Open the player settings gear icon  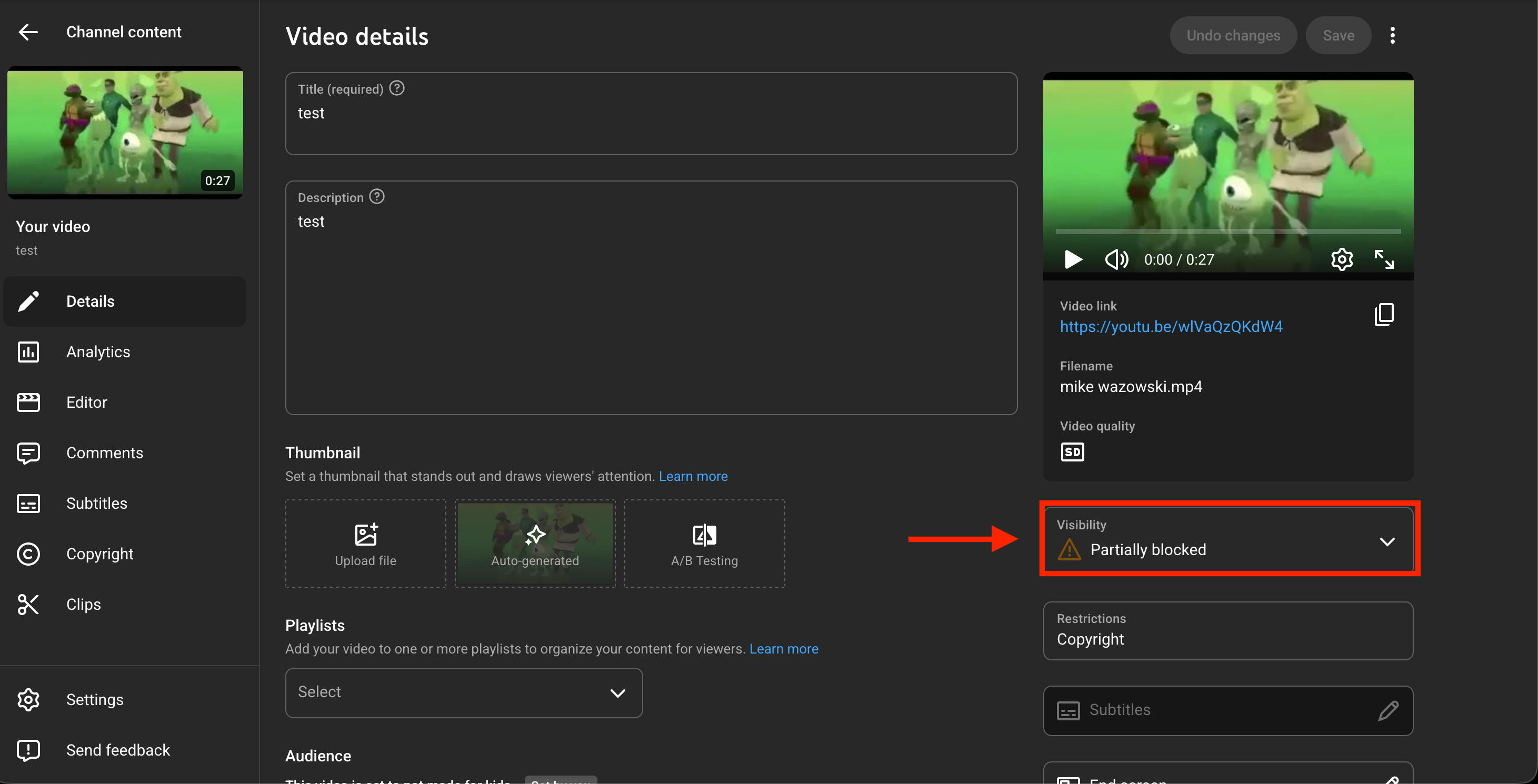tap(1342, 259)
